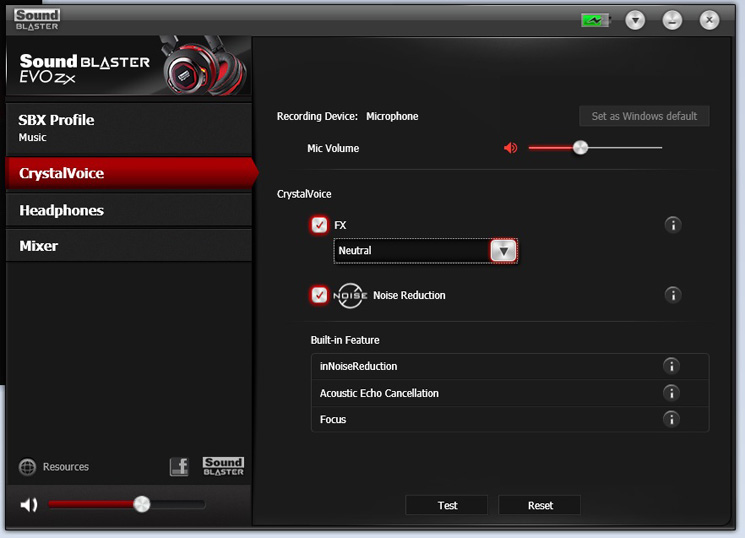Open the SBX Profile section

pyautogui.click(x=129, y=128)
